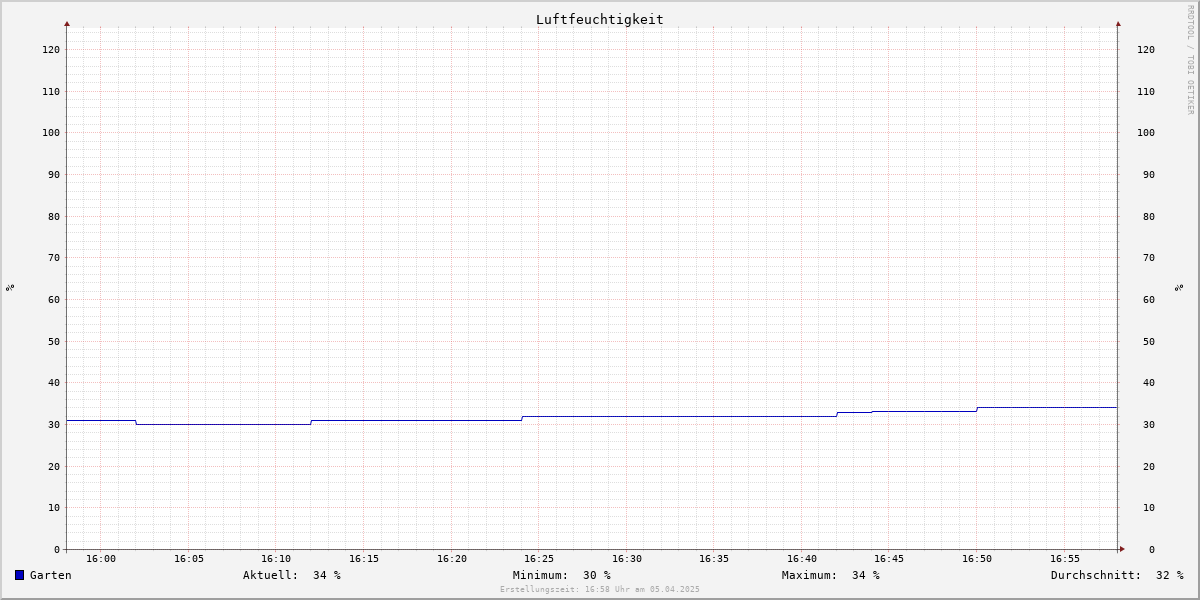The image size is (1200, 600).
Task: Click the 16:50 time axis label
Action: click(x=977, y=559)
